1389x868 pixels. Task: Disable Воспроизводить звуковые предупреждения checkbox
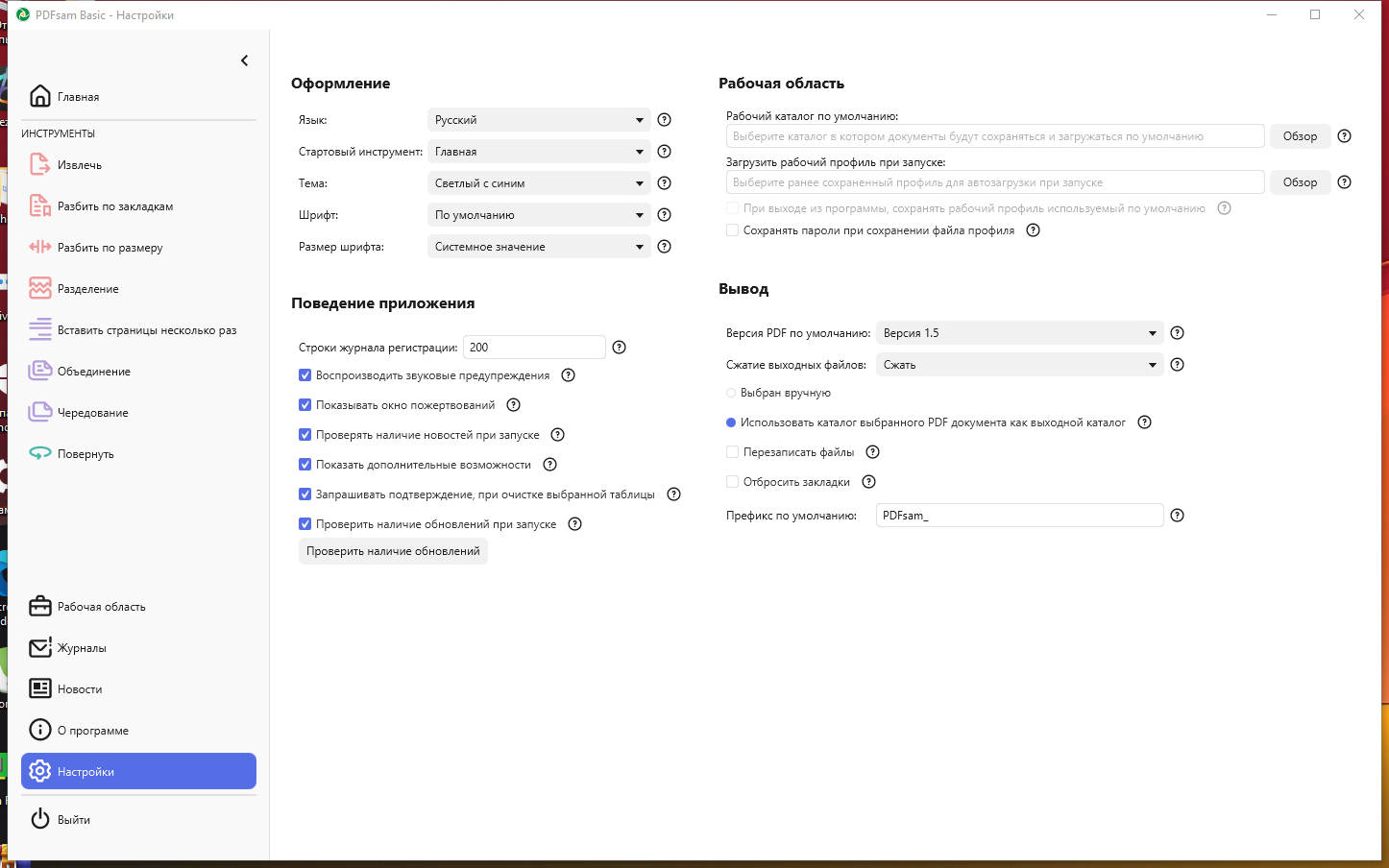pyautogui.click(x=305, y=375)
